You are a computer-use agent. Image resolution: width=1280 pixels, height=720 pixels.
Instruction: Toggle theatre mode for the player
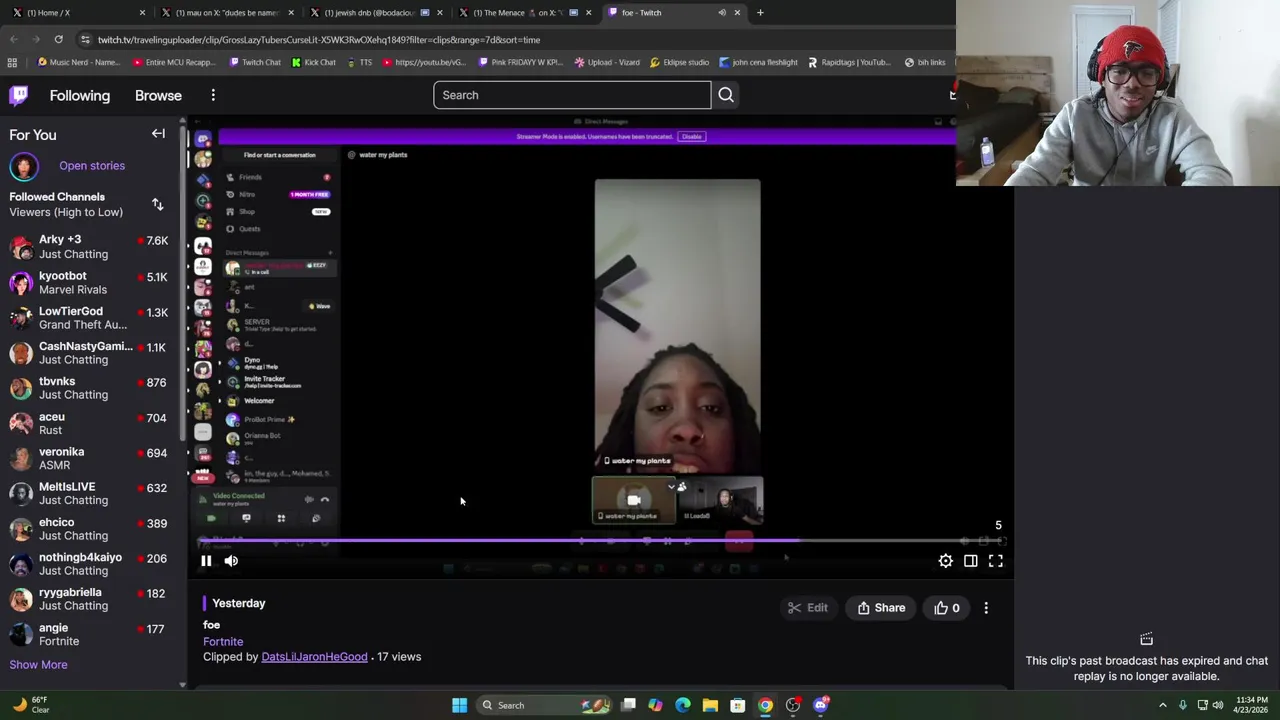click(970, 561)
